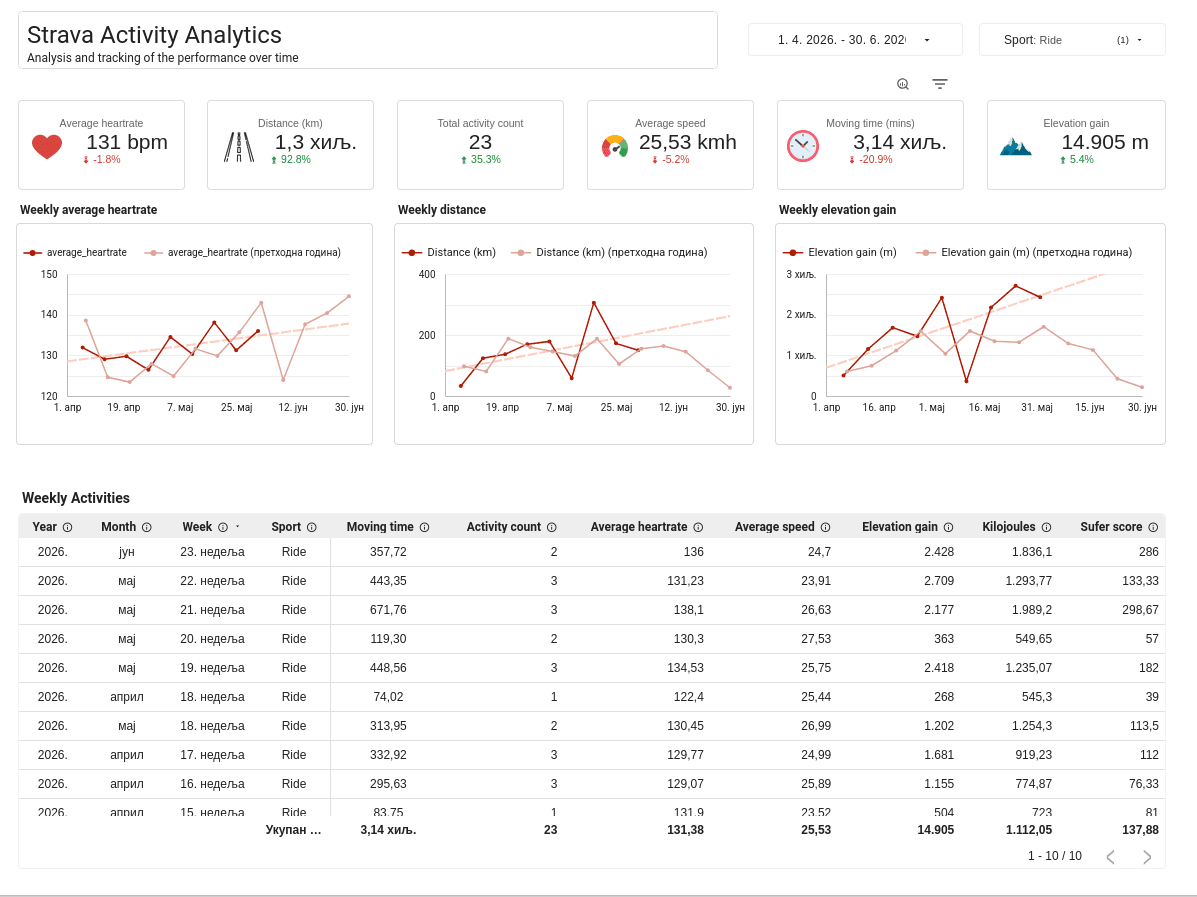Open the date range dropdown

(x=855, y=40)
